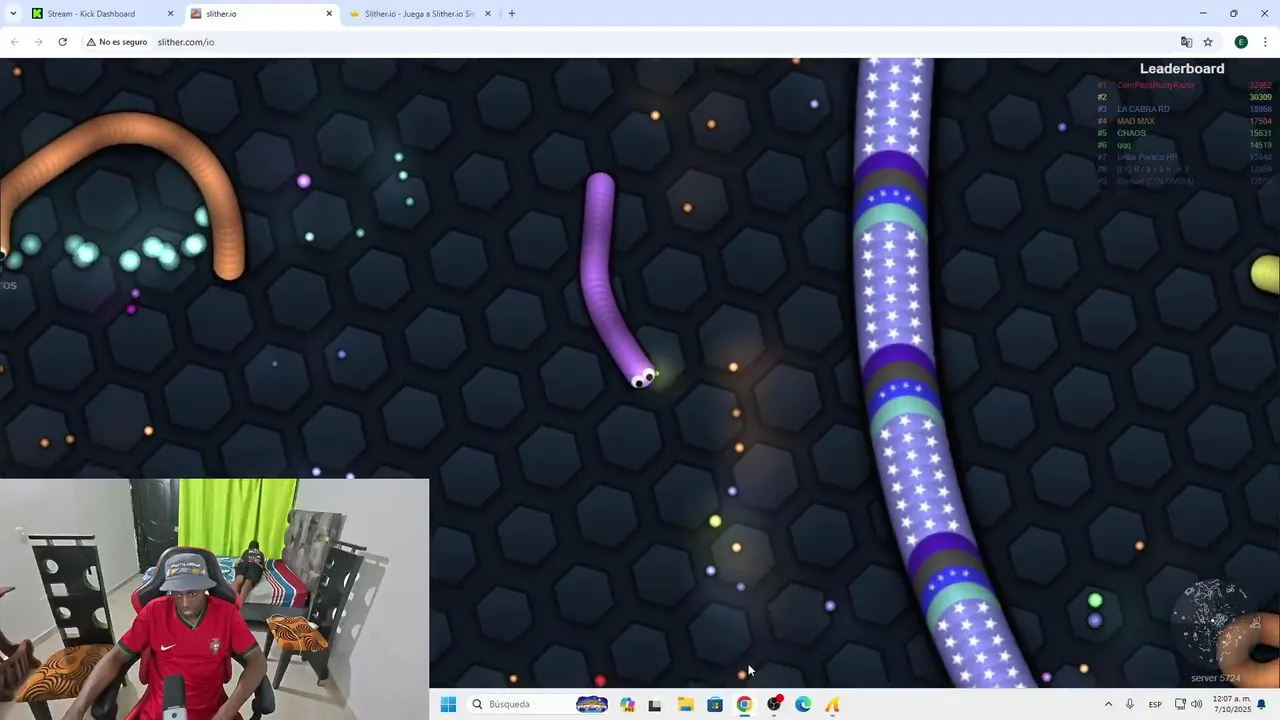Close the active slither.io tab
Image resolution: width=1280 pixels, height=720 pixels.
pyautogui.click(x=329, y=14)
